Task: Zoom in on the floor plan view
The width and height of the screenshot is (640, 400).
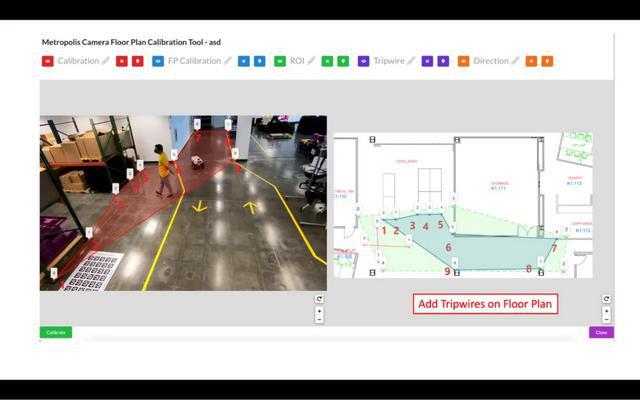Action: click(x=606, y=310)
